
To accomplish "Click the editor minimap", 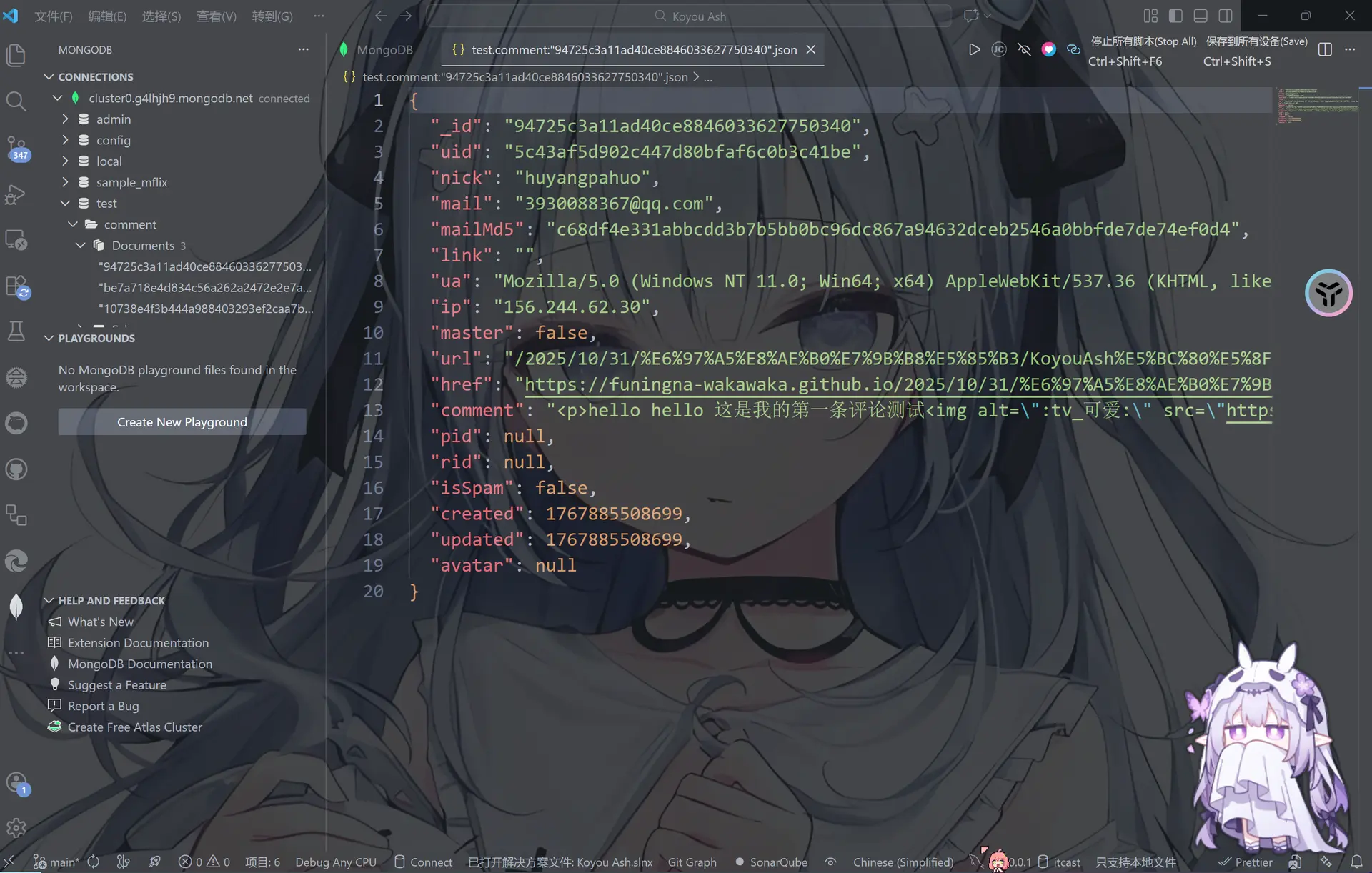I will [1318, 106].
